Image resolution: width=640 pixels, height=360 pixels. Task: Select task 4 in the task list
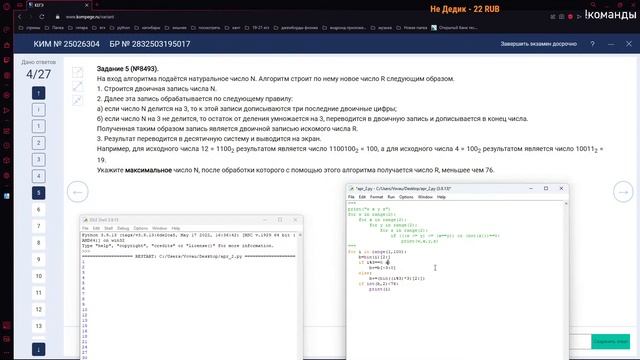(38, 176)
